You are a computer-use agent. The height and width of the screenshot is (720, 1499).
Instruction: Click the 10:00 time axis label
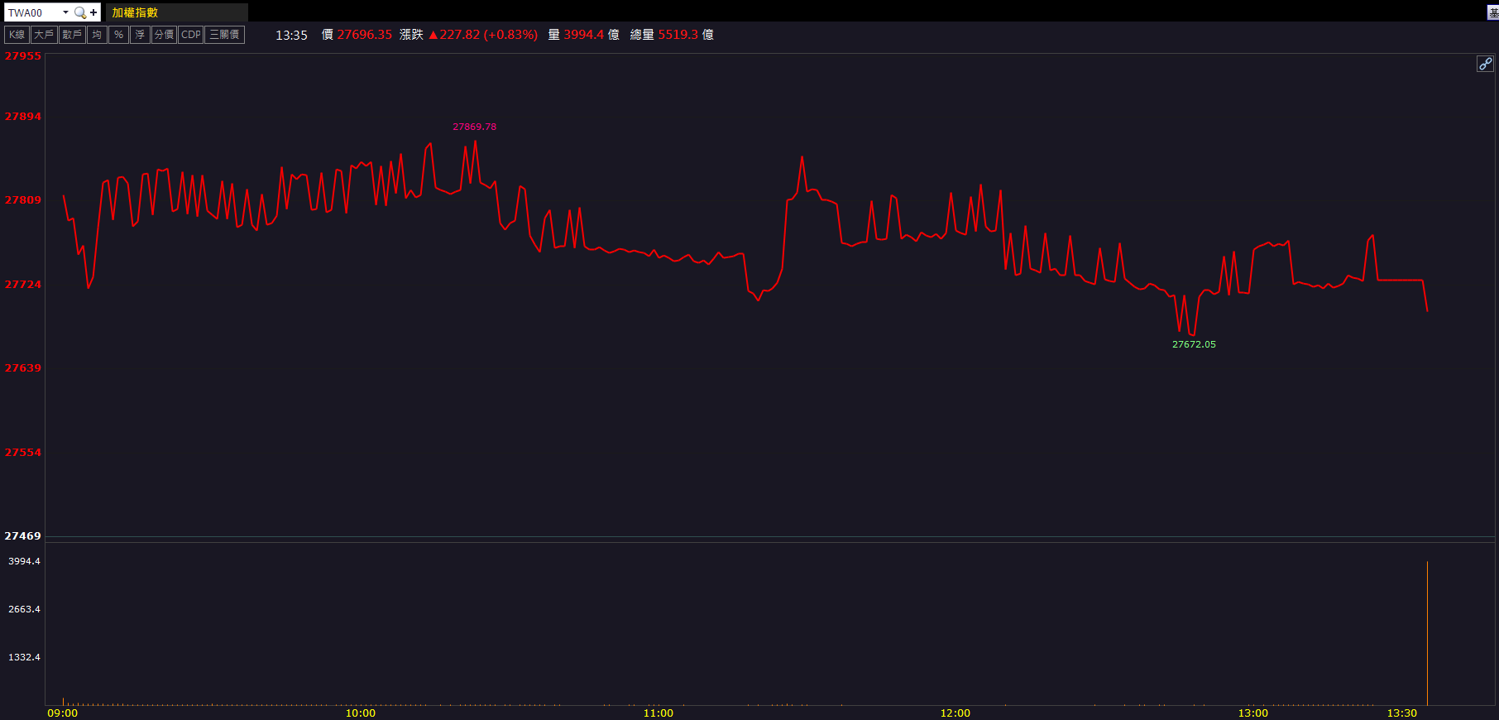(360, 713)
